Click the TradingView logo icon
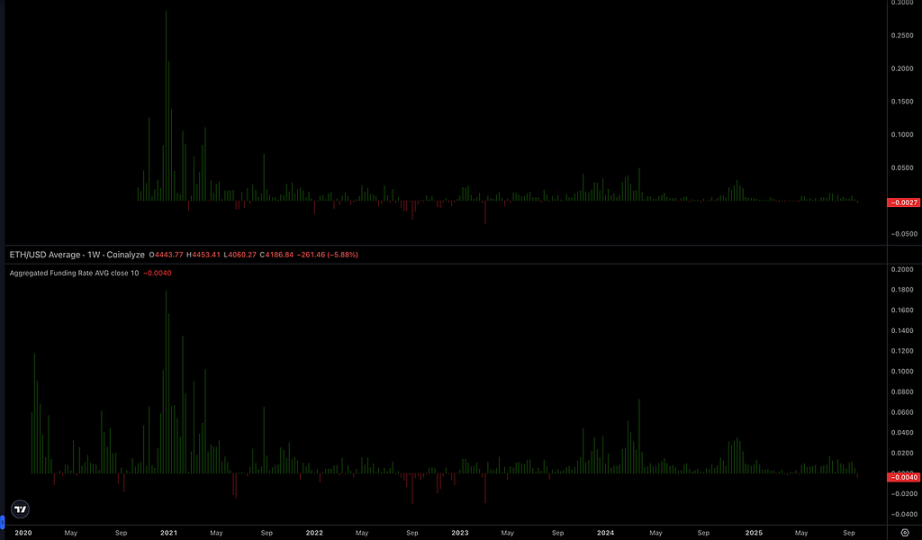The width and height of the screenshot is (922, 540). (20, 509)
